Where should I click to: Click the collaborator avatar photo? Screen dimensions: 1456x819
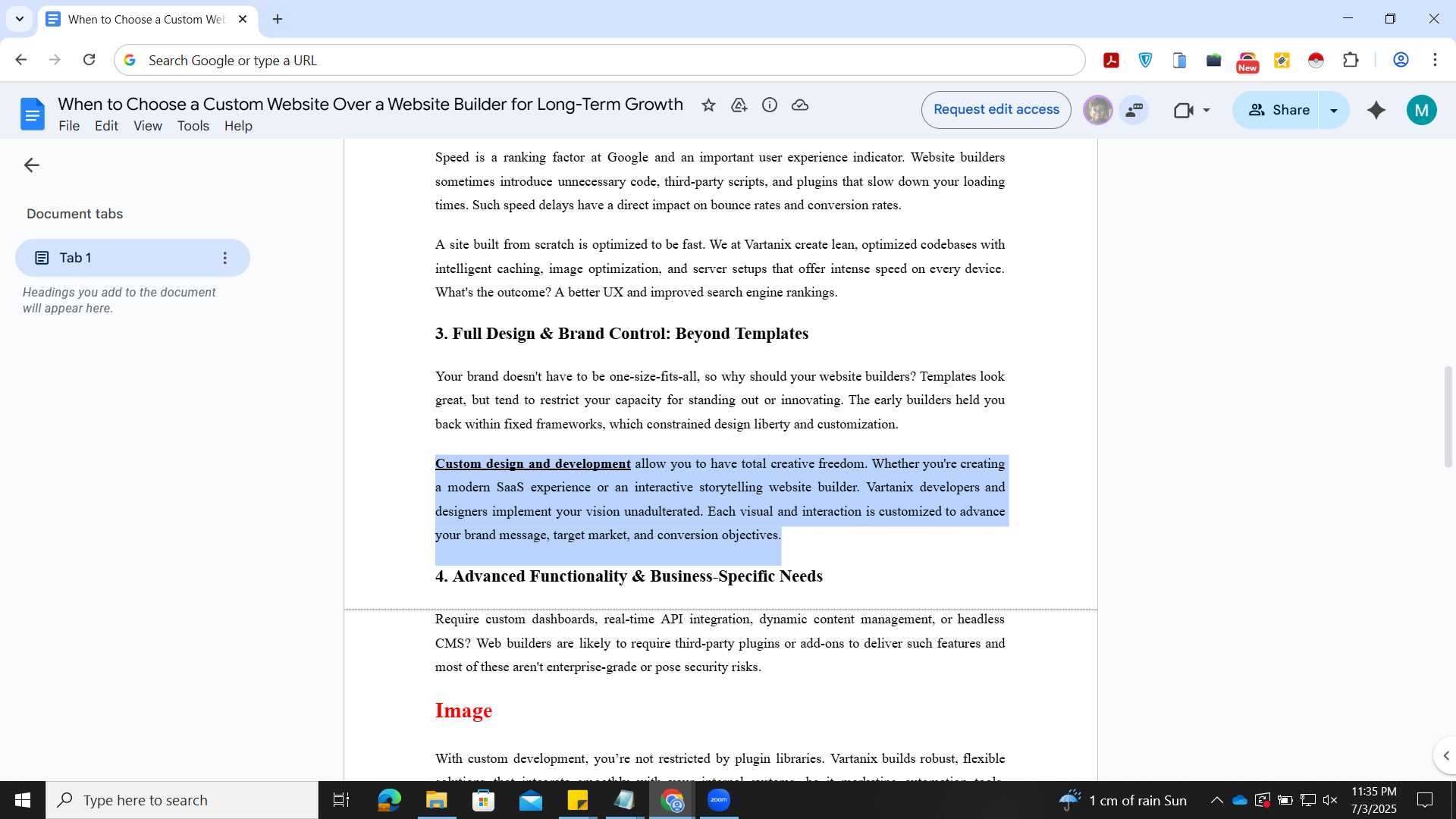point(1097,110)
